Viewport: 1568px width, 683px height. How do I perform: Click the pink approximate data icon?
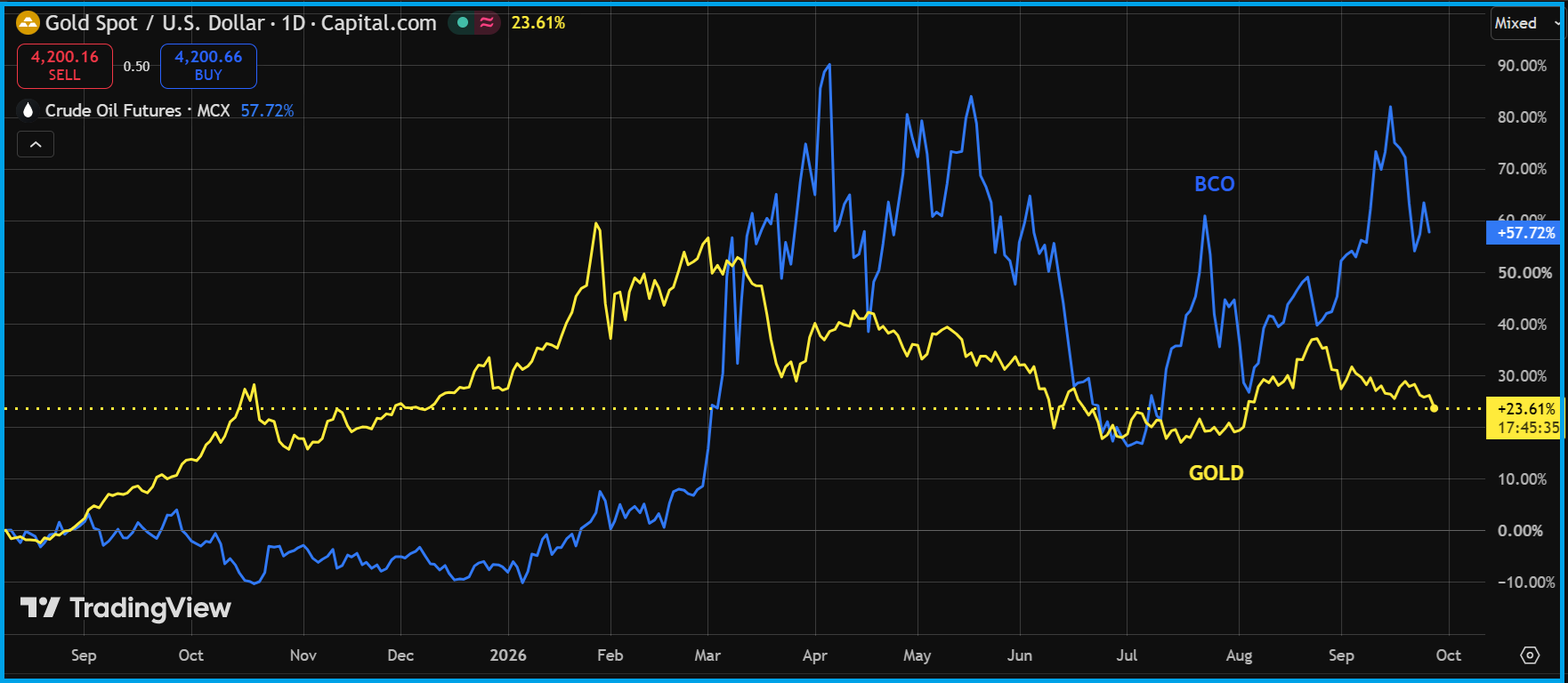[x=487, y=23]
